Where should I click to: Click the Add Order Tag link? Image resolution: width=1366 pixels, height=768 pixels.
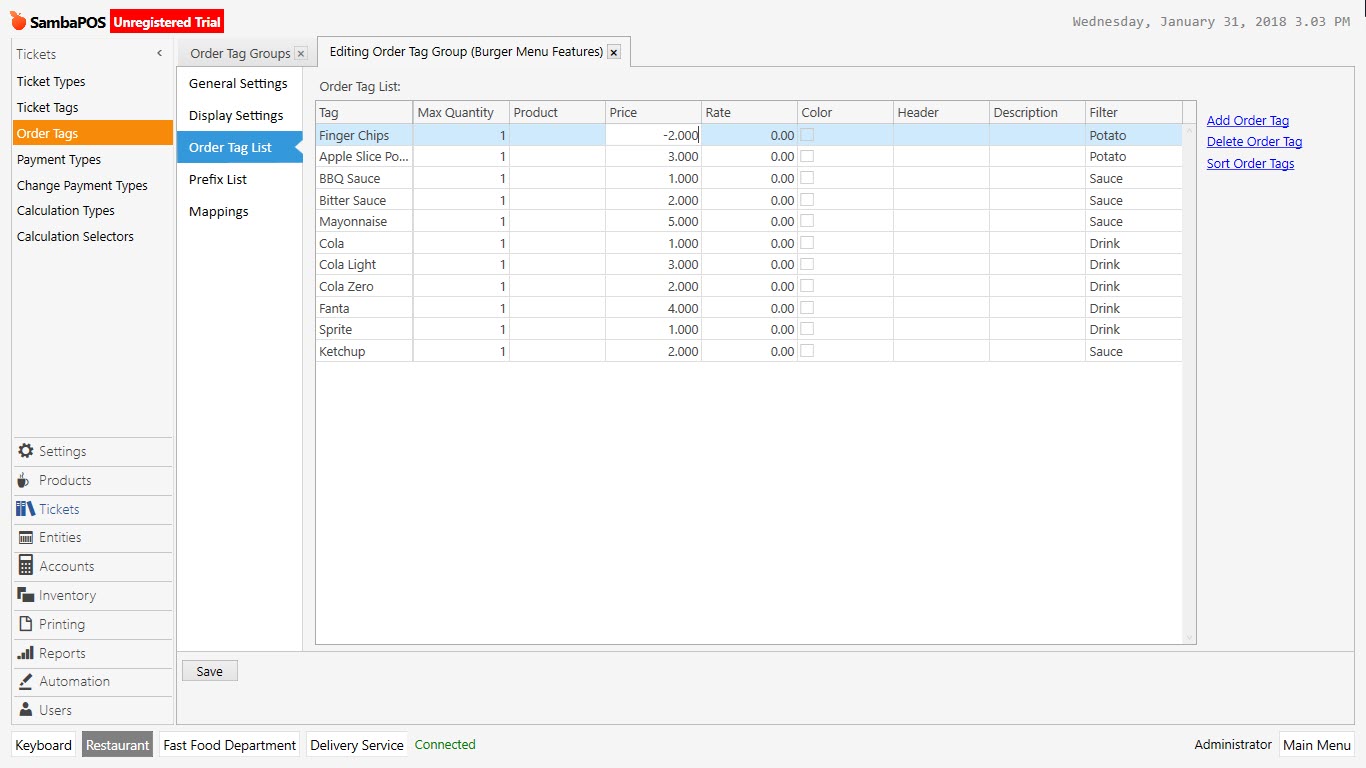1246,119
